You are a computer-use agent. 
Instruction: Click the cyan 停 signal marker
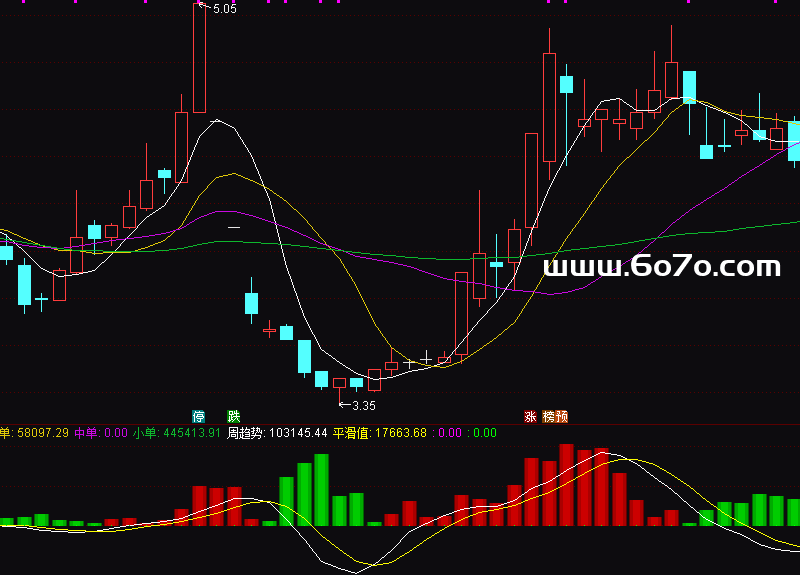pos(199,416)
